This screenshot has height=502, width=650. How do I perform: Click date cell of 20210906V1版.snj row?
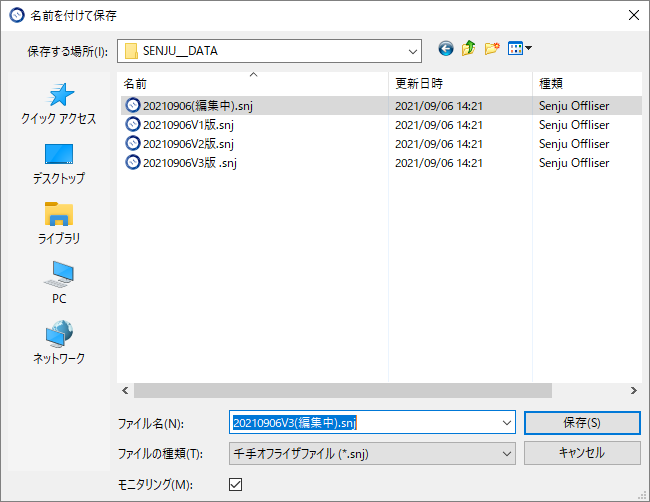[x=439, y=125]
